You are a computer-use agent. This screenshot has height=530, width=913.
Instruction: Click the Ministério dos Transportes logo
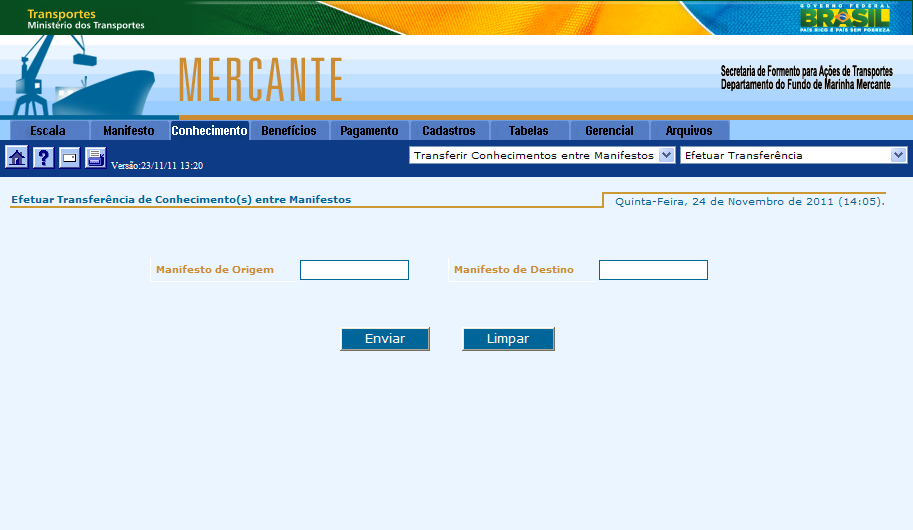86,19
